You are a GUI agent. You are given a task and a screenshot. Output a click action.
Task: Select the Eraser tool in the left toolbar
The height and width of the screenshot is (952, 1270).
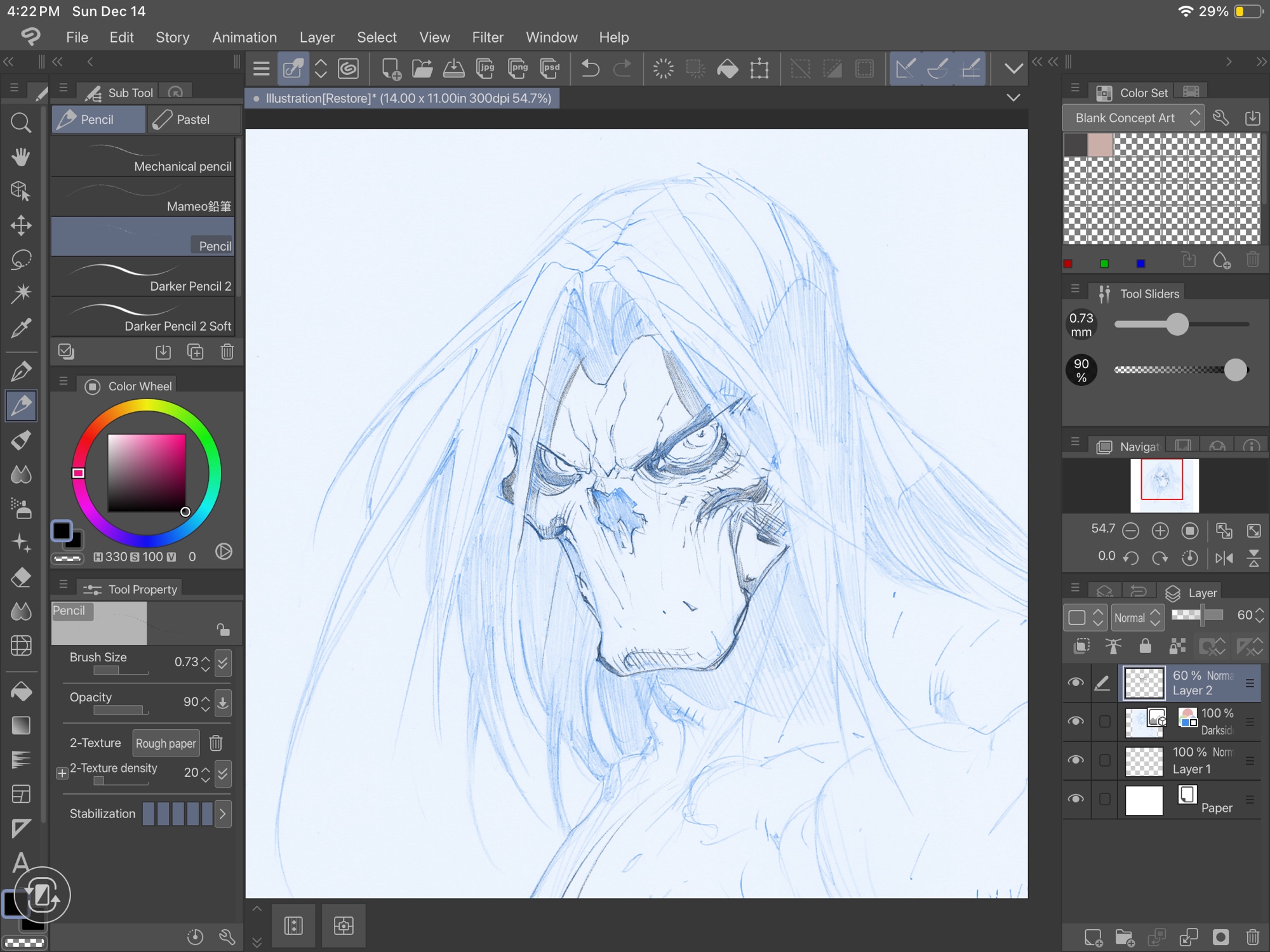click(x=21, y=578)
